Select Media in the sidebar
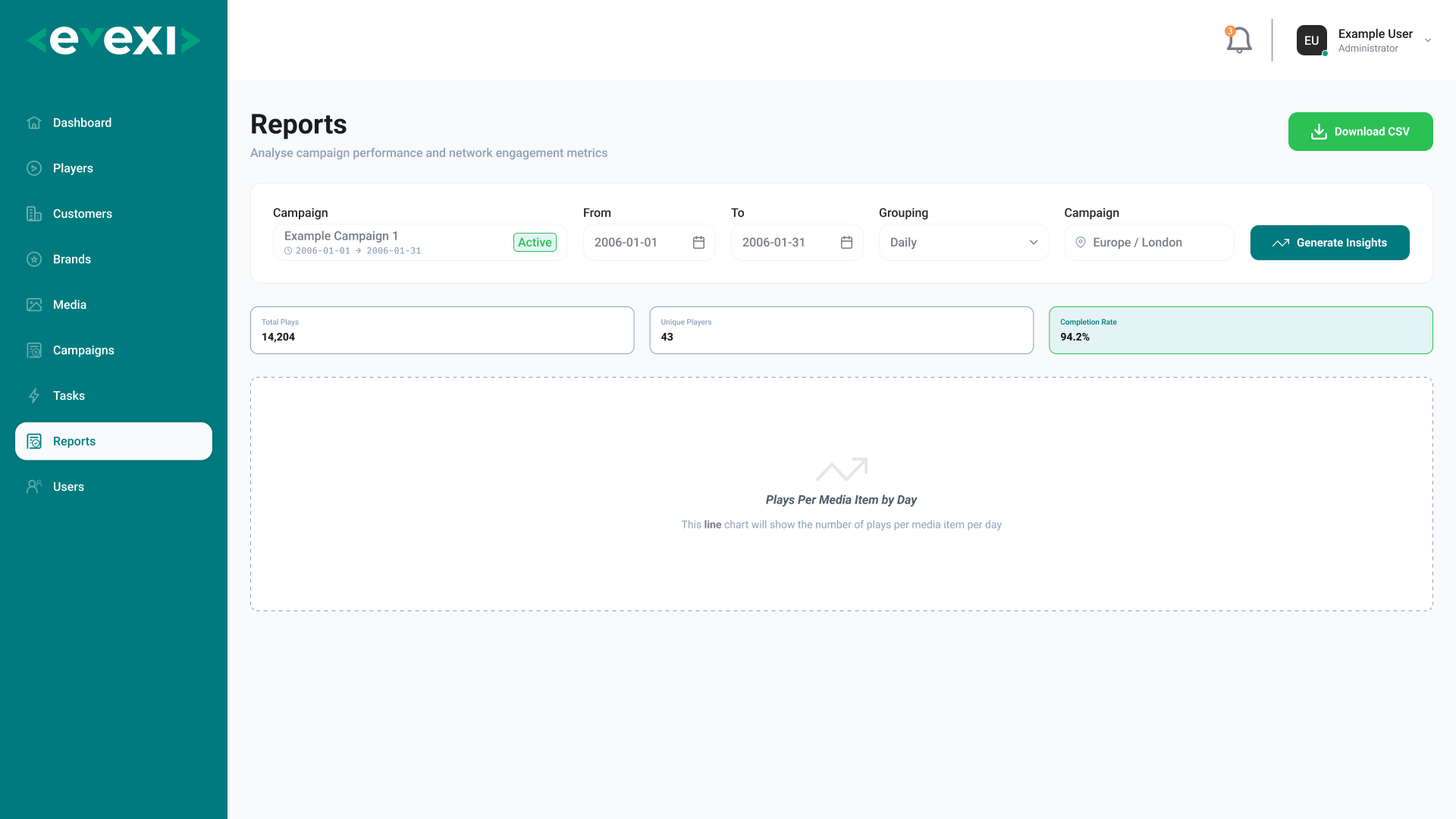Viewport: 1456px width, 819px height. pyautogui.click(x=114, y=305)
